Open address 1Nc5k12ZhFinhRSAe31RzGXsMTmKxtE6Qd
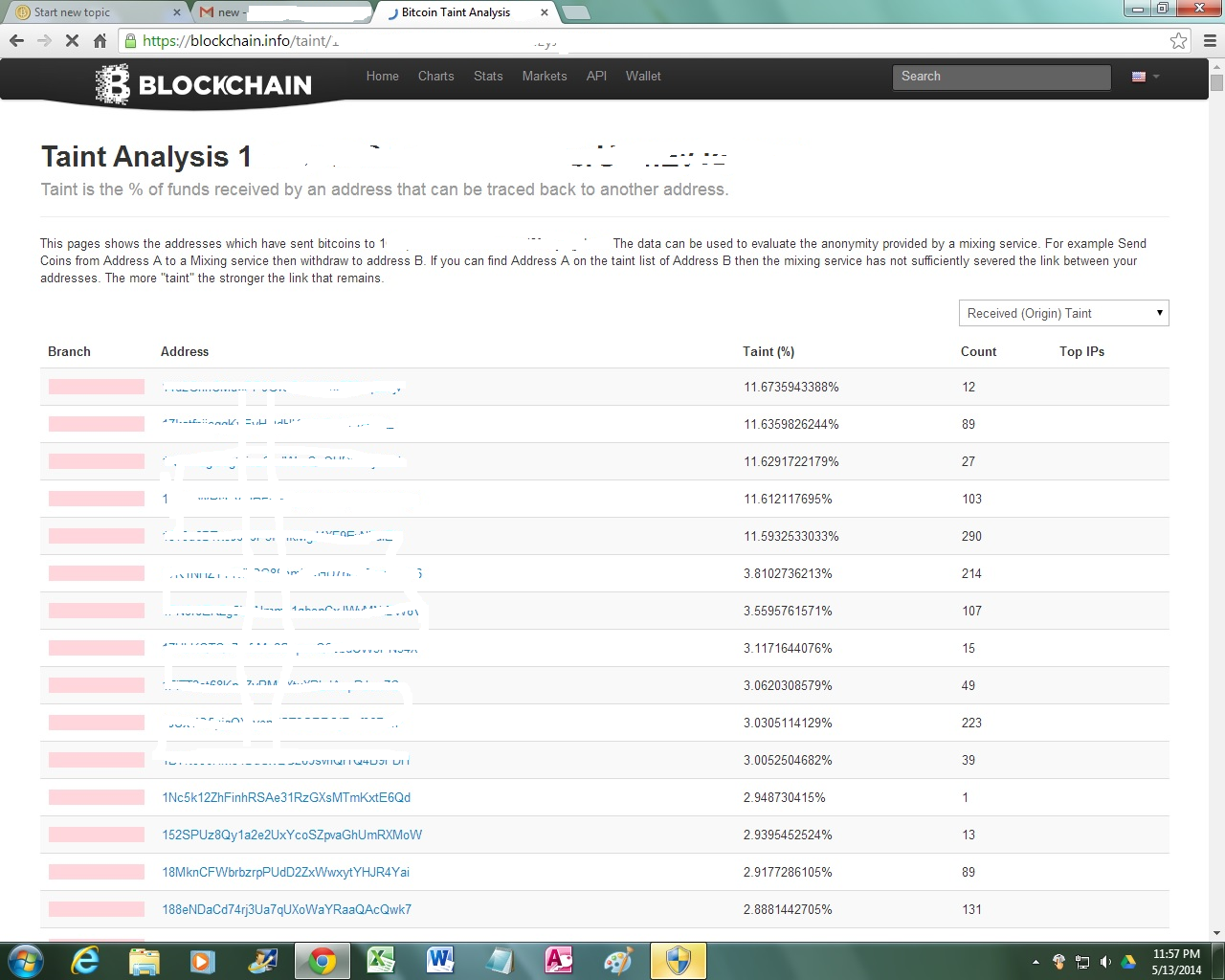The height and width of the screenshot is (980, 1225). point(286,797)
